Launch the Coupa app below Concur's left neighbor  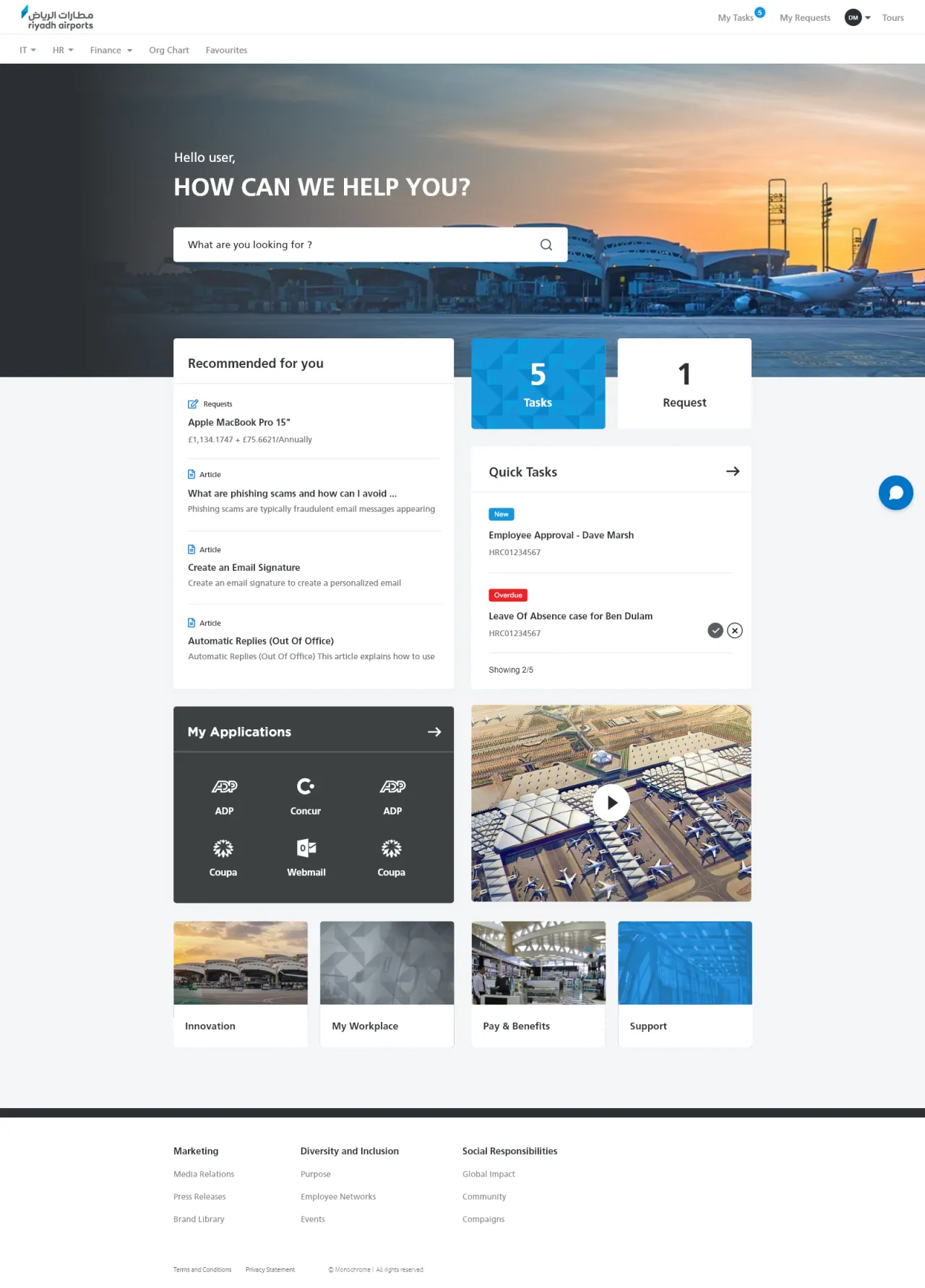[x=223, y=858]
